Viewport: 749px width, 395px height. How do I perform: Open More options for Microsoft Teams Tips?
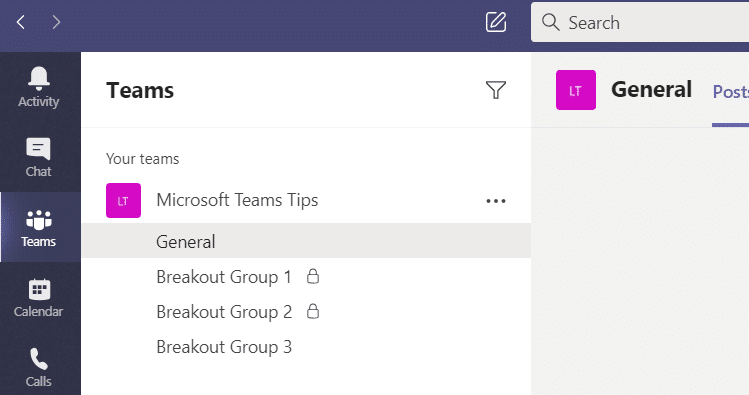click(x=496, y=201)
